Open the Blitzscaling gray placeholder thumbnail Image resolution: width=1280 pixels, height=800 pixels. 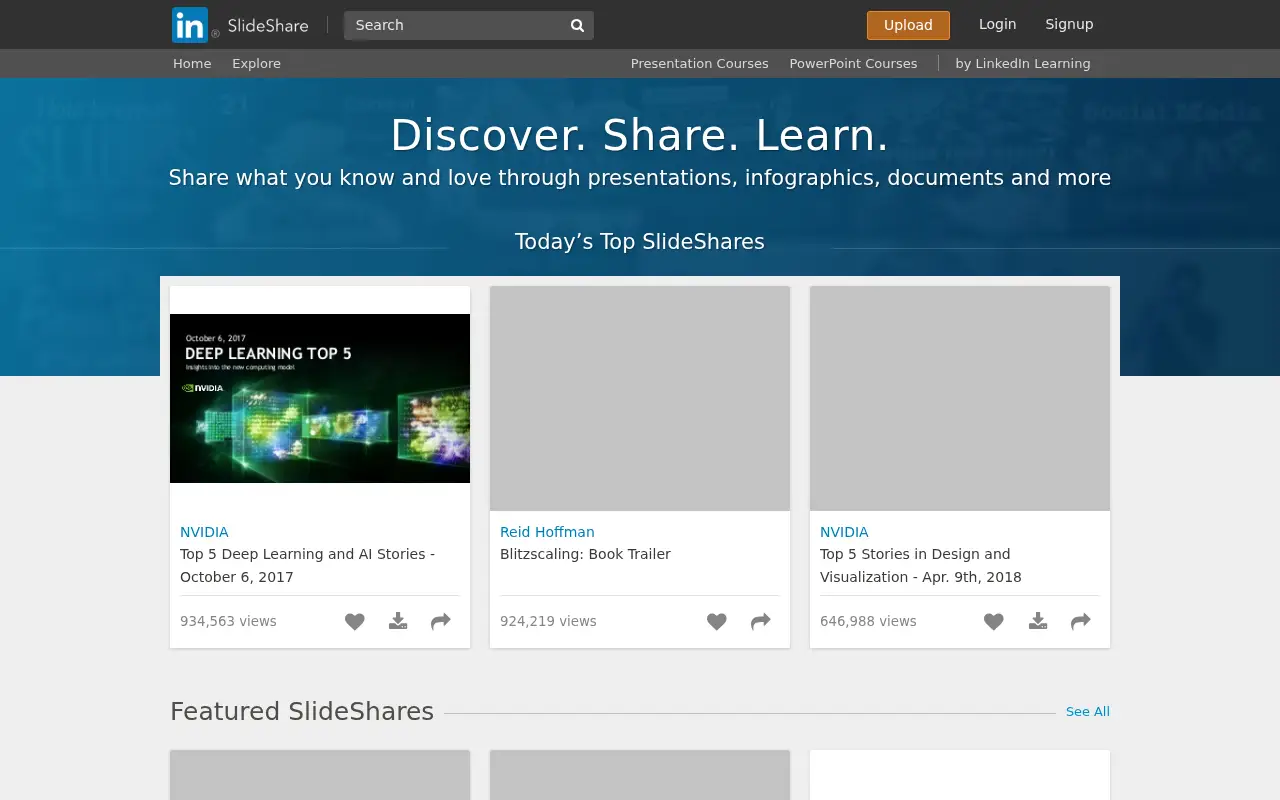[640, 398]
